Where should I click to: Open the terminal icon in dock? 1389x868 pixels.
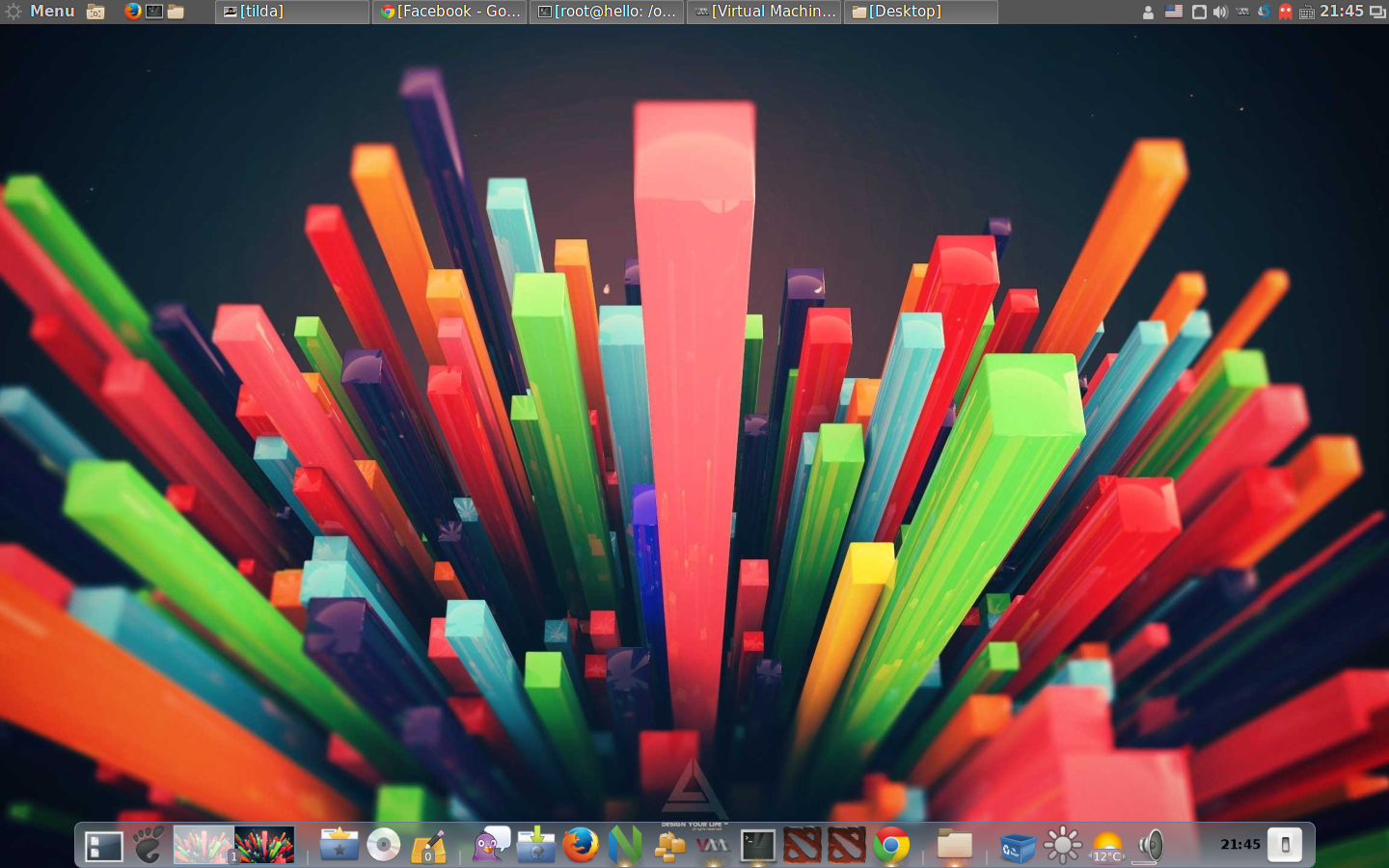coord(758,846)
